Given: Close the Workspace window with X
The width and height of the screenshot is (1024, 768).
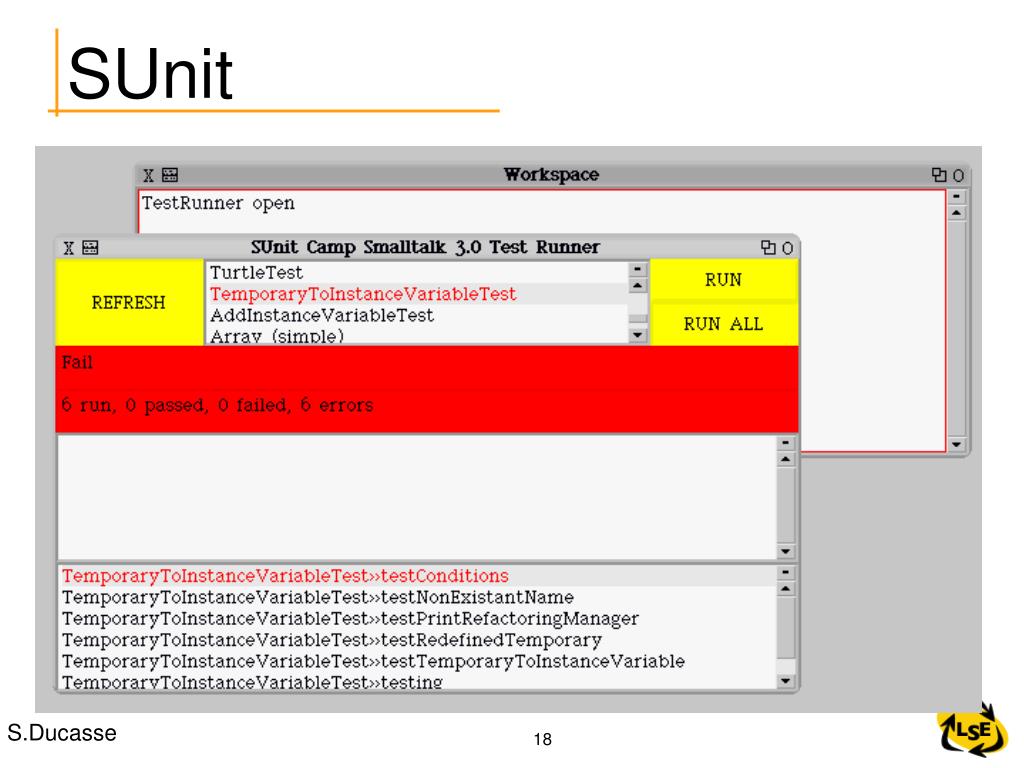Looking at the screenshot, I should point(149,175).
